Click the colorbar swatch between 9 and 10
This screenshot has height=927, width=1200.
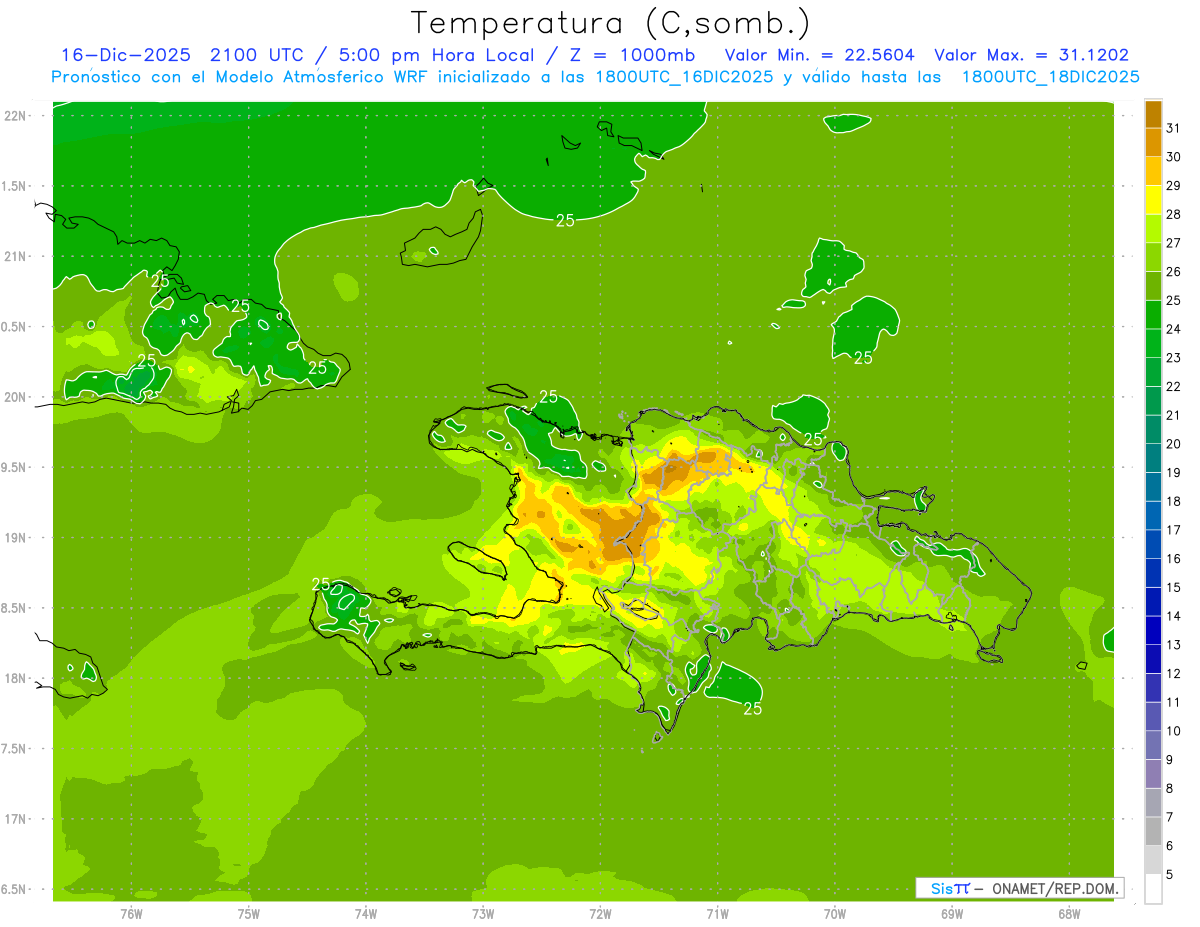point(1154,745)
